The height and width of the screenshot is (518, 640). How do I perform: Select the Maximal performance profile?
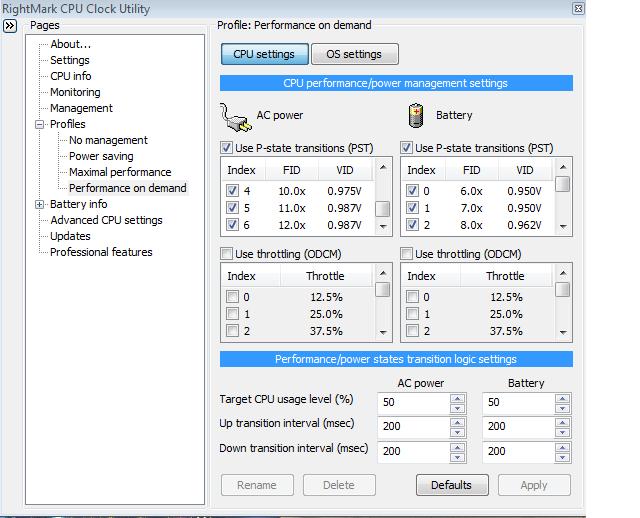(120, 172)
